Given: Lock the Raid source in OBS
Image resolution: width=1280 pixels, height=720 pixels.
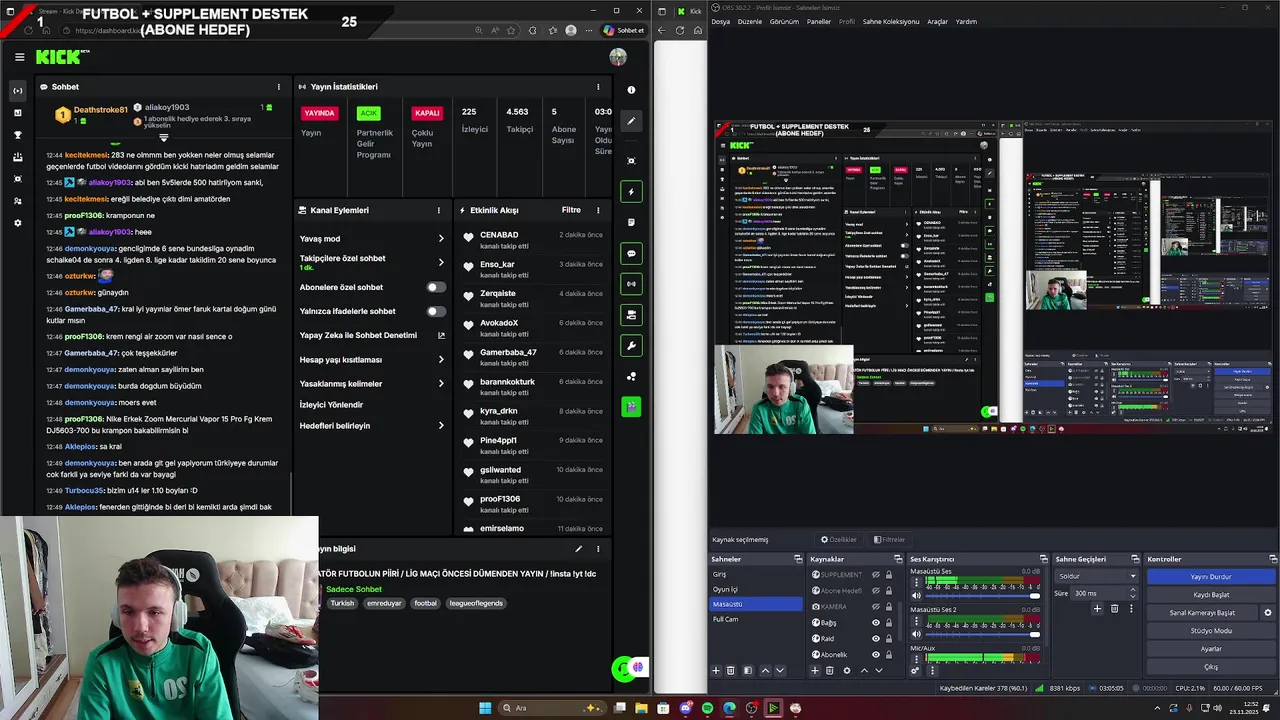Looking at the screenshot, I should tap(889, 638).
